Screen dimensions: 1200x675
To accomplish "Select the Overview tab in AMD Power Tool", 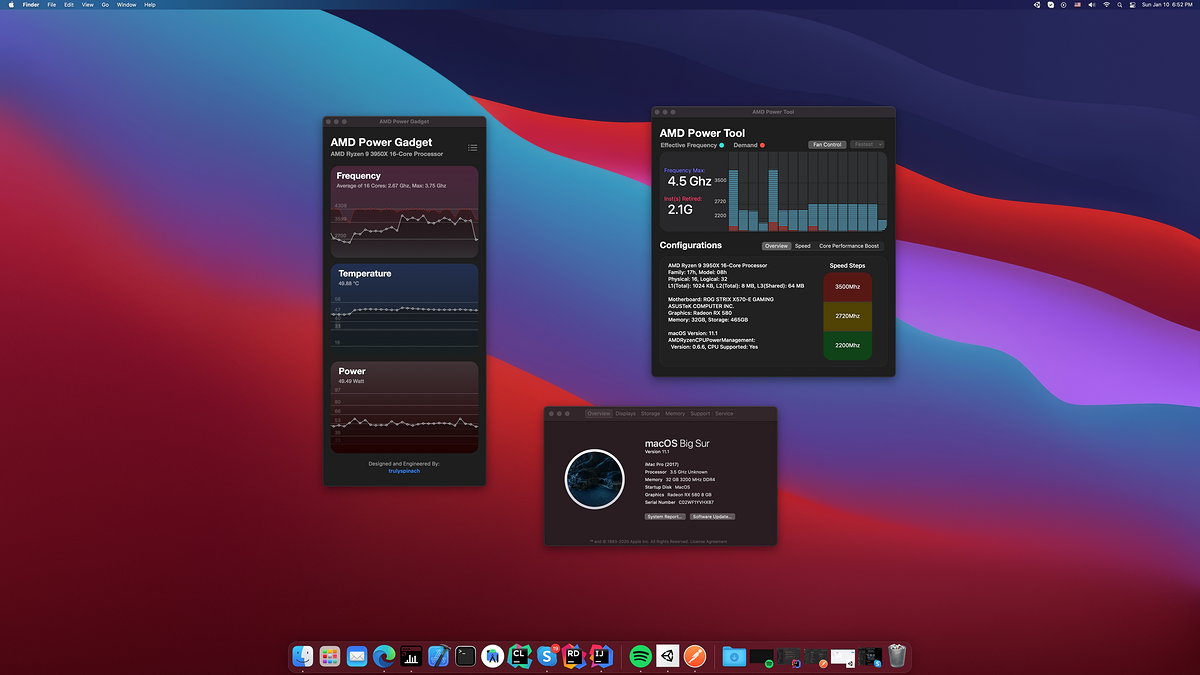I will (x=776, y=246).
